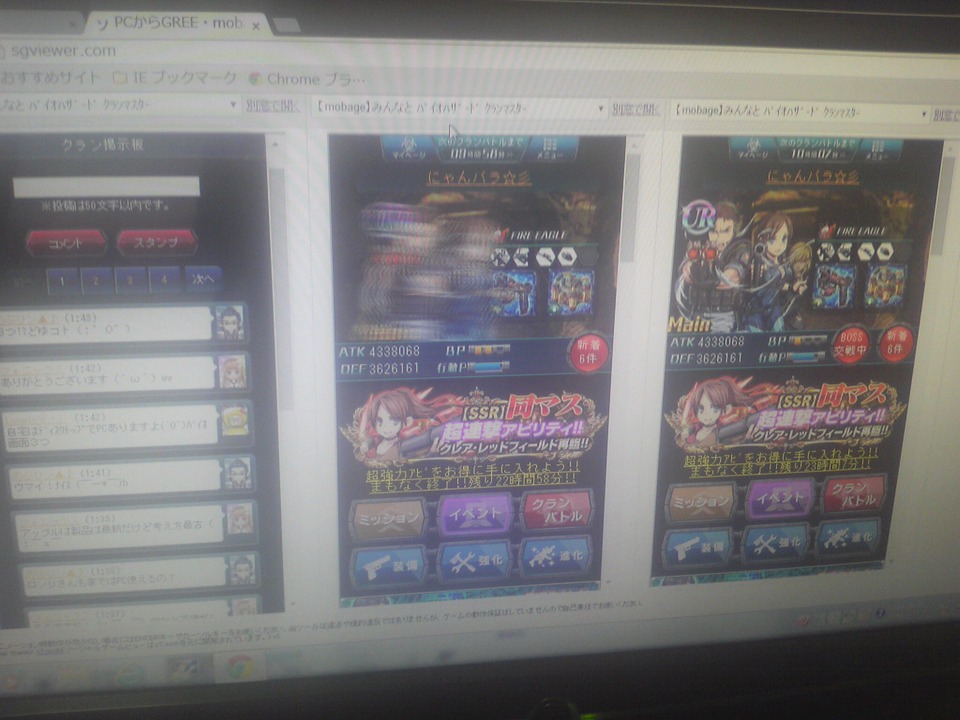Click the avatar beside the 1:41 ウマイ message
This screenshot has height=720, width=960.
click(238, 473)
